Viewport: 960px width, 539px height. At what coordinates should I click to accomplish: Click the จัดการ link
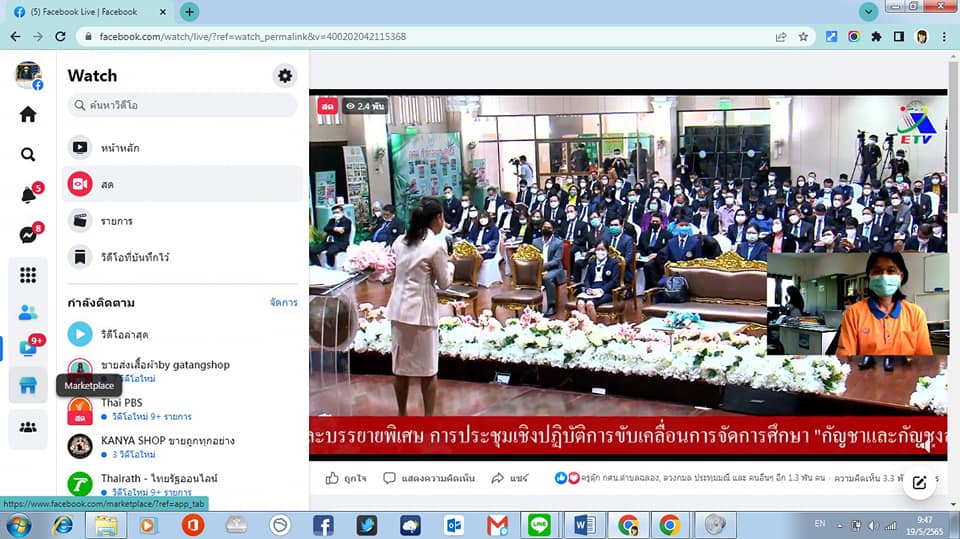point(283,302)
